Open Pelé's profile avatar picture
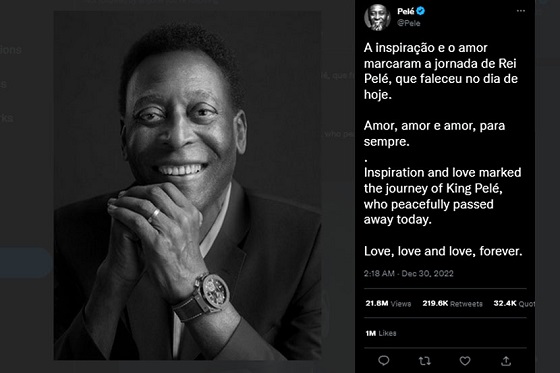Image resolution: width=560 pixels, height=373 pixels. (377, 17)
